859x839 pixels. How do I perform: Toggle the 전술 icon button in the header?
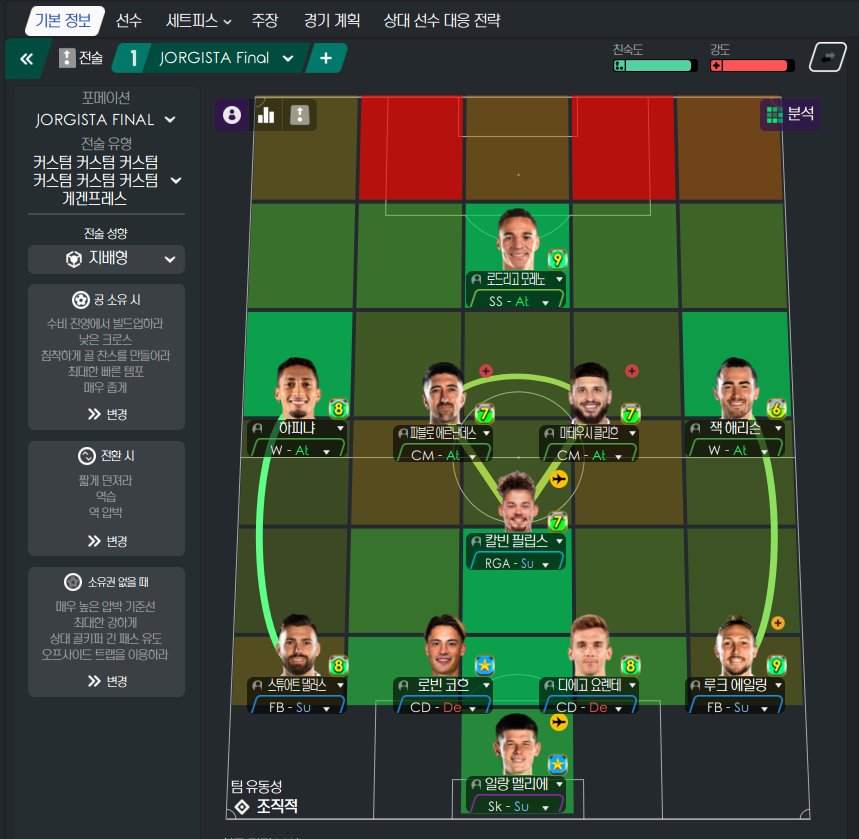(x=67, y=58)
